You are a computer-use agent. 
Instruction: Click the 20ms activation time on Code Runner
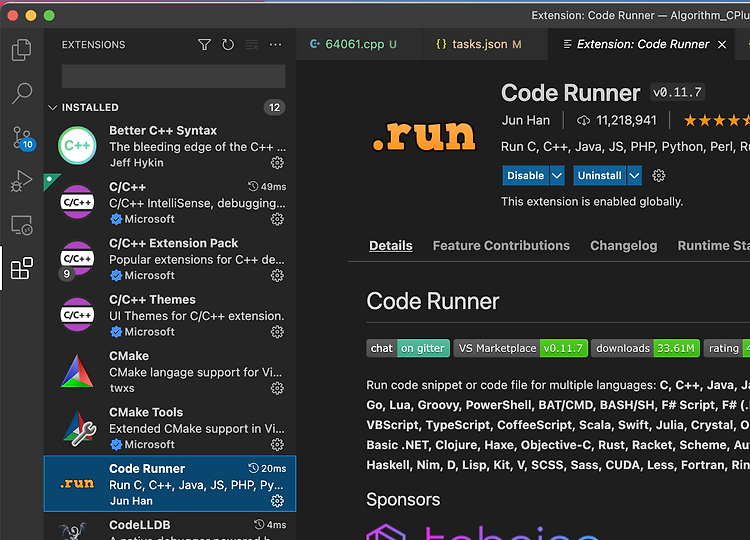267,468
